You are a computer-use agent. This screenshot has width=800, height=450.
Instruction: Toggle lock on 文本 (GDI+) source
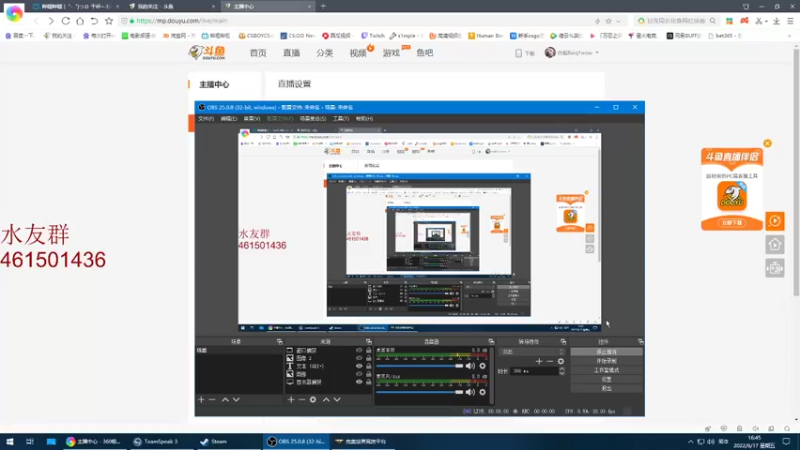368,366
